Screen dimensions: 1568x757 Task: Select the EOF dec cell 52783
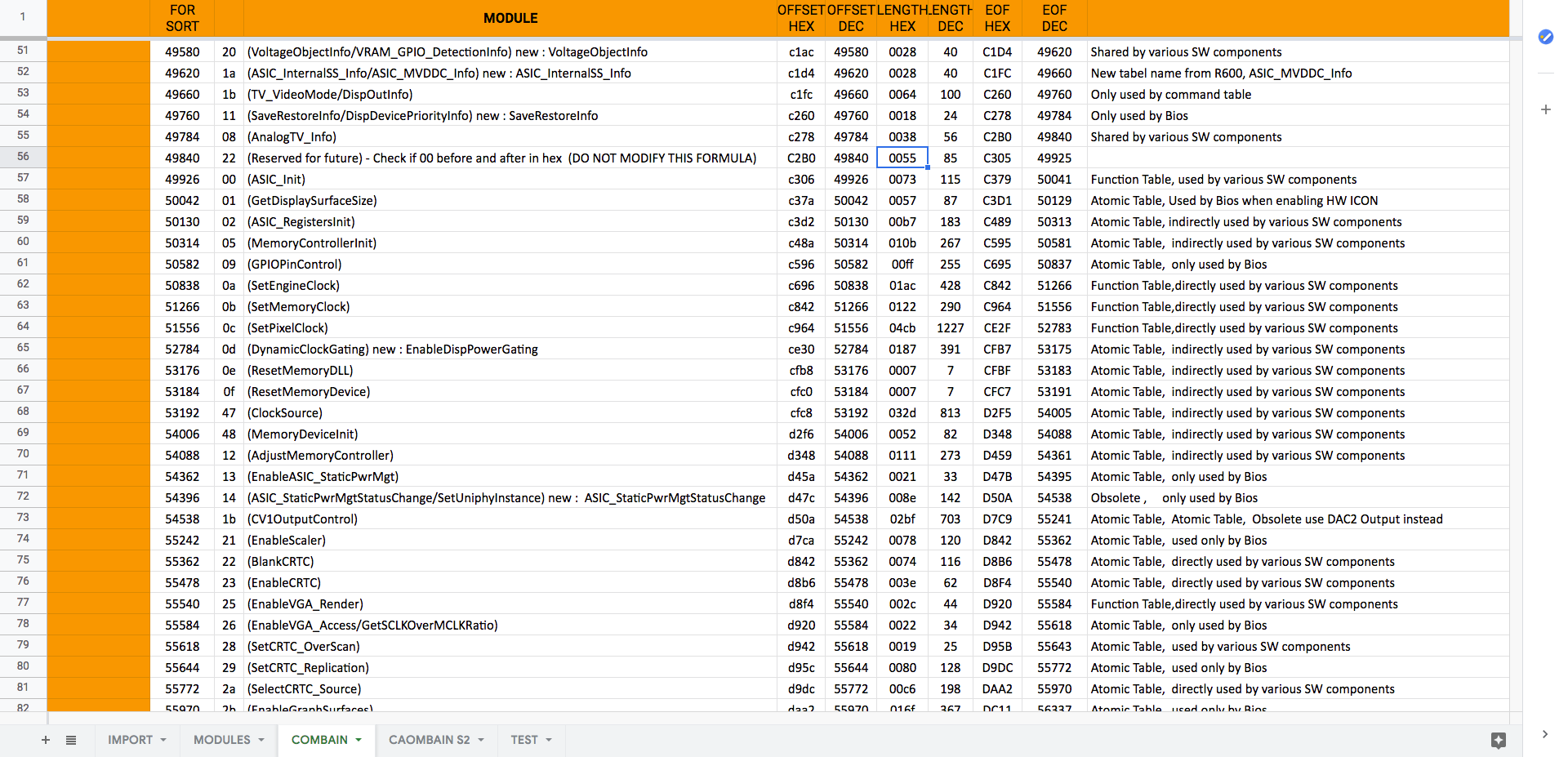click(x=1054, y=327)
